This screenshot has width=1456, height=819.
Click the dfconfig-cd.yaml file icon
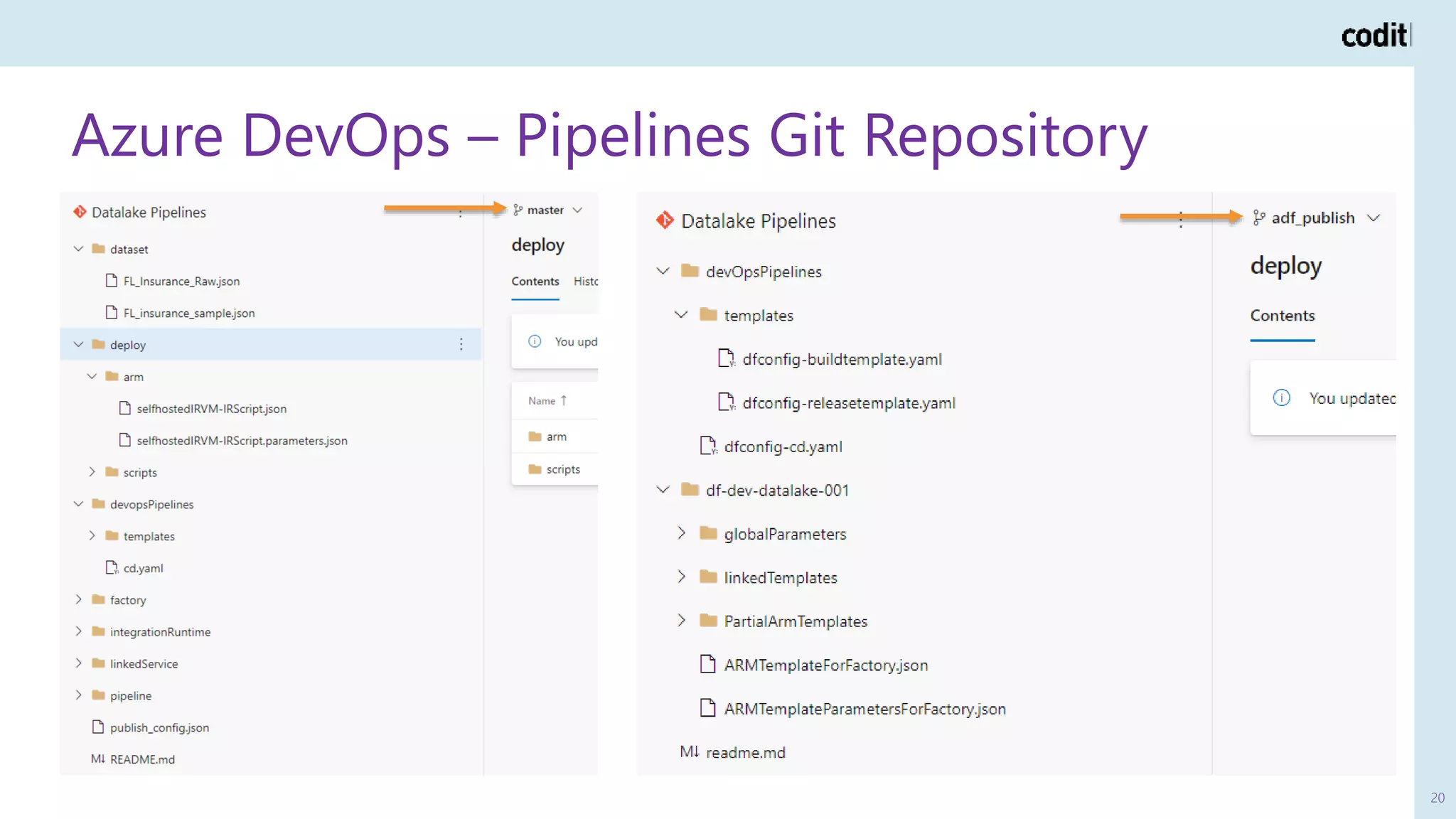tap(708, 446)
